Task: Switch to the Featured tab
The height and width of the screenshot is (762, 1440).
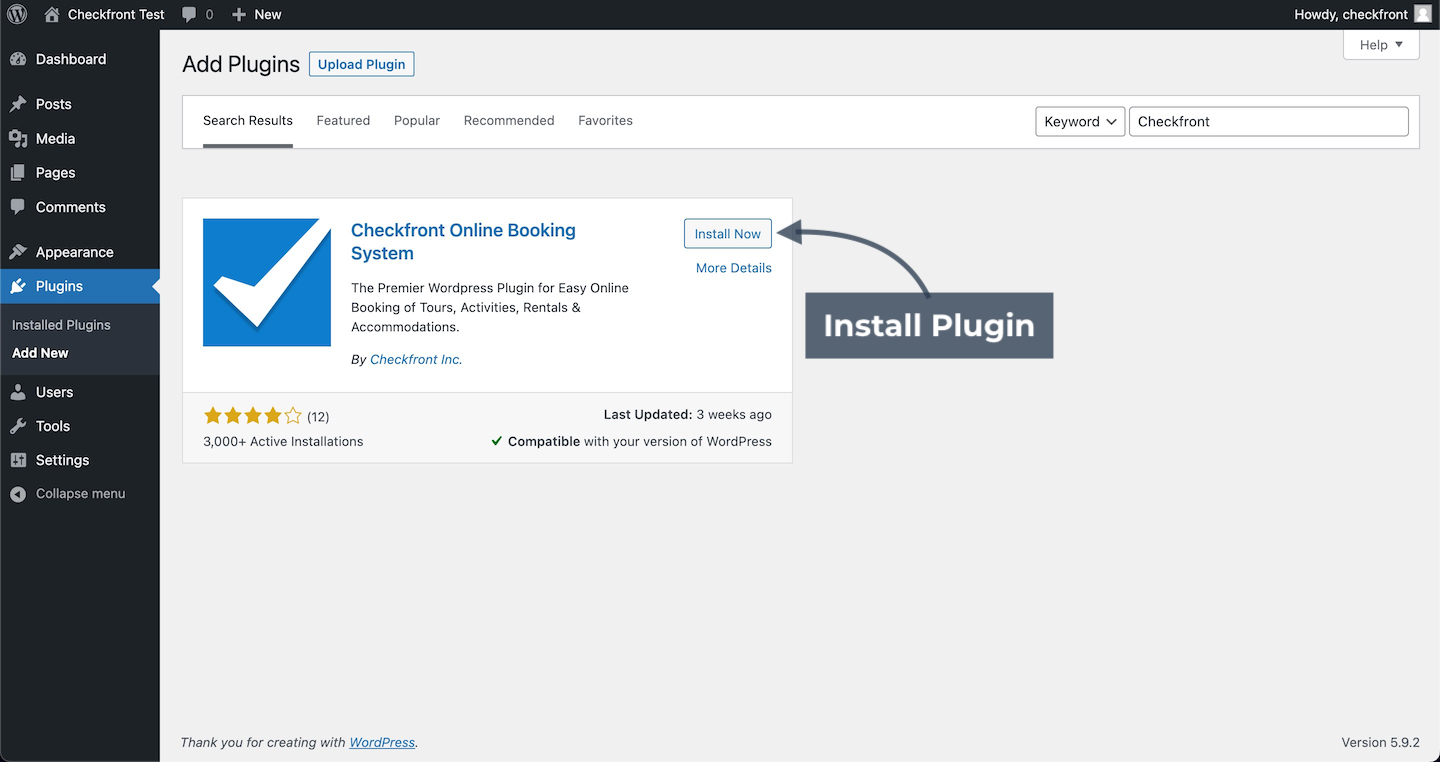Action: tap(343, 121)
